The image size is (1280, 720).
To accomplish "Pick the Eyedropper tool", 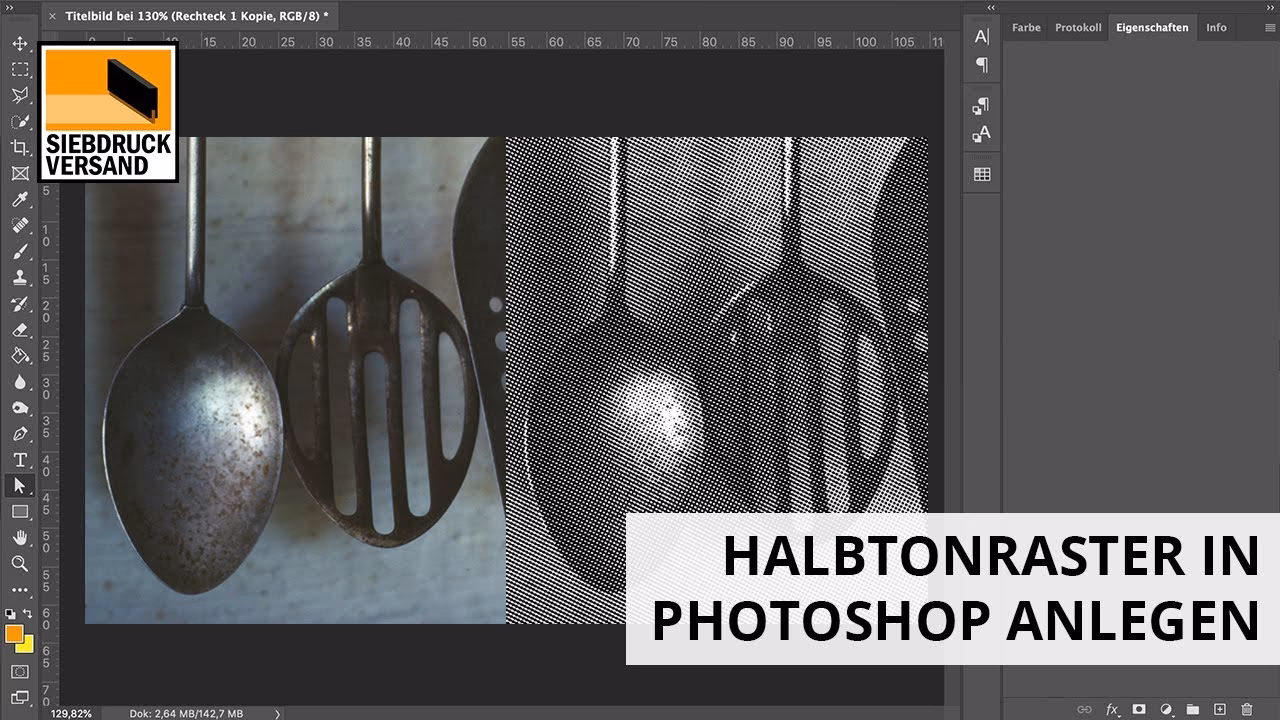I will pos(19,200).
